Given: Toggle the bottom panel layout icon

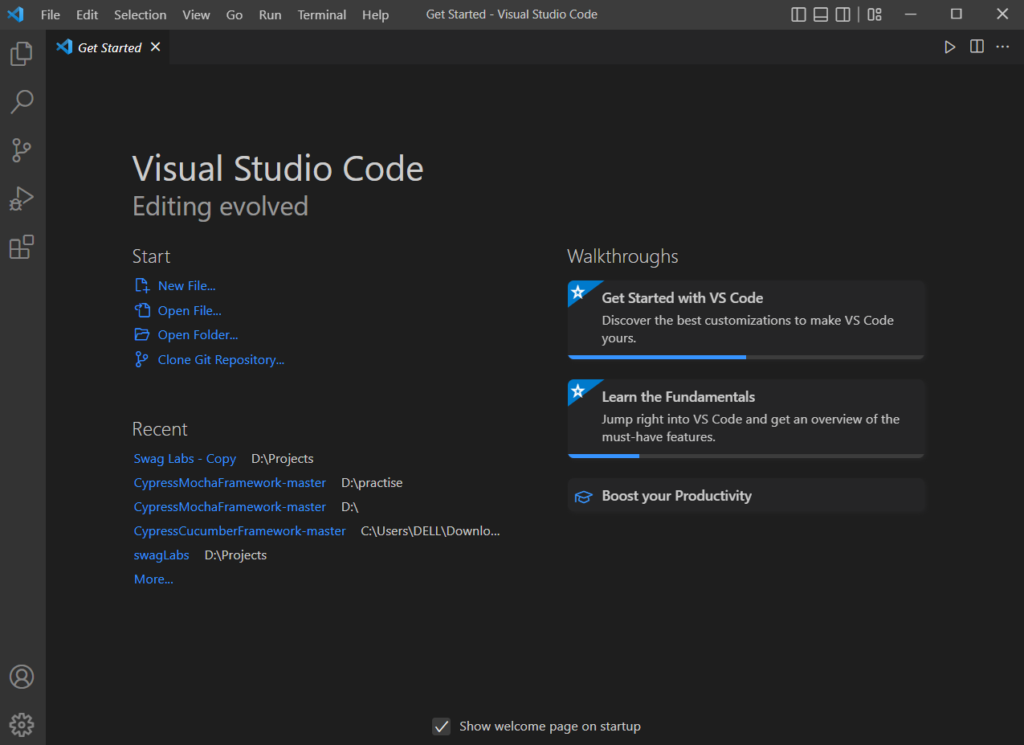Looking at the screenshot, I should [x=821, y=14].
